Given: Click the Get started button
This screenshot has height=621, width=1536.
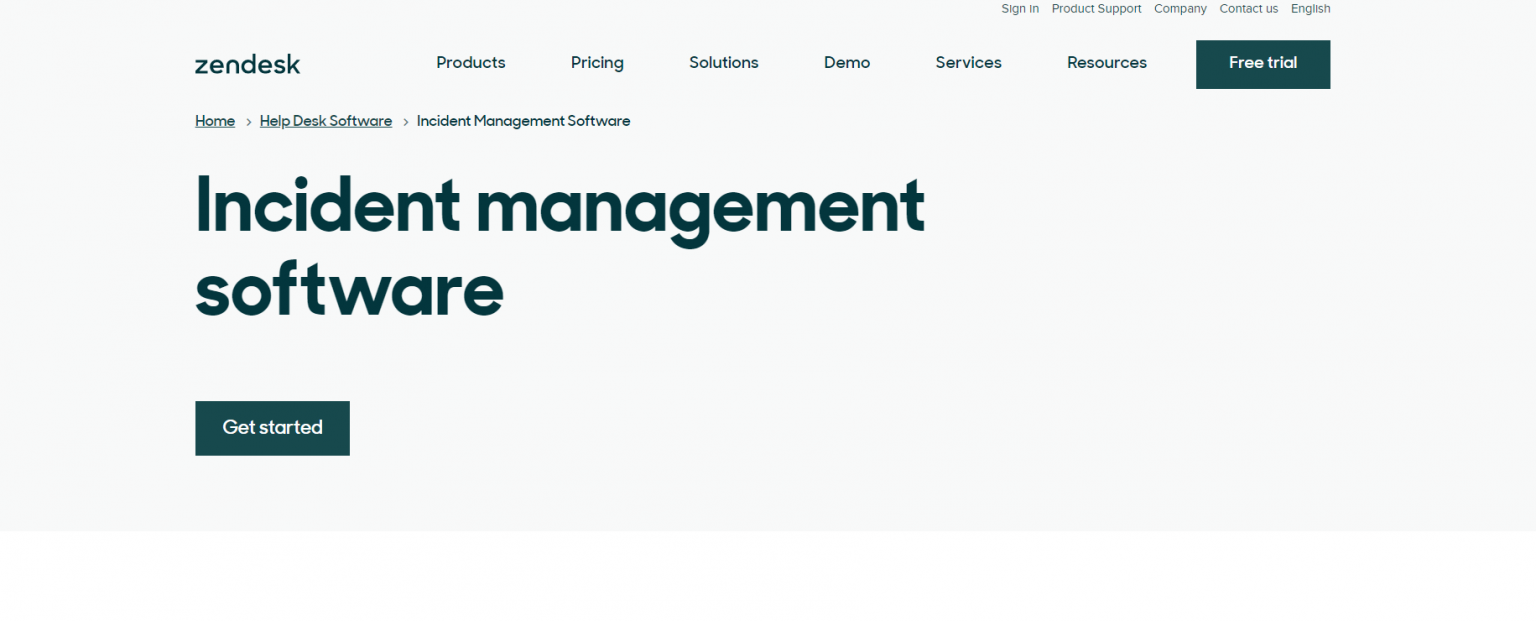Looking at the screenshot, I should click(272, 428).
